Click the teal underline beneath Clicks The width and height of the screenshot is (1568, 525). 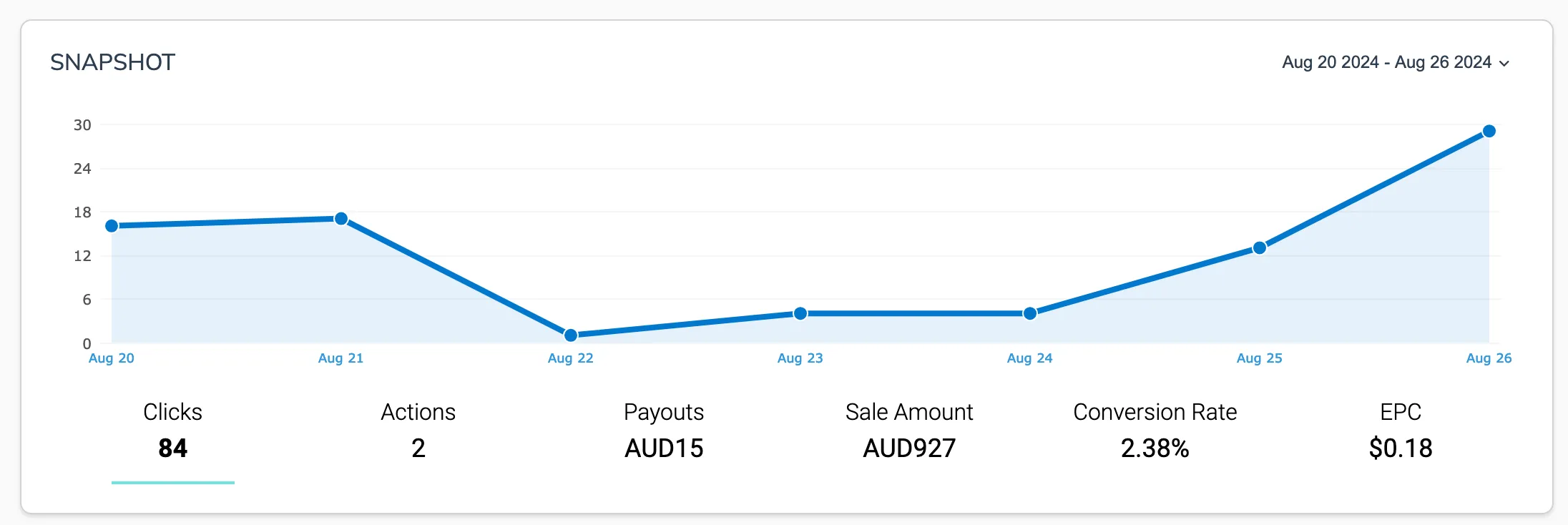[x=172, y=484]
